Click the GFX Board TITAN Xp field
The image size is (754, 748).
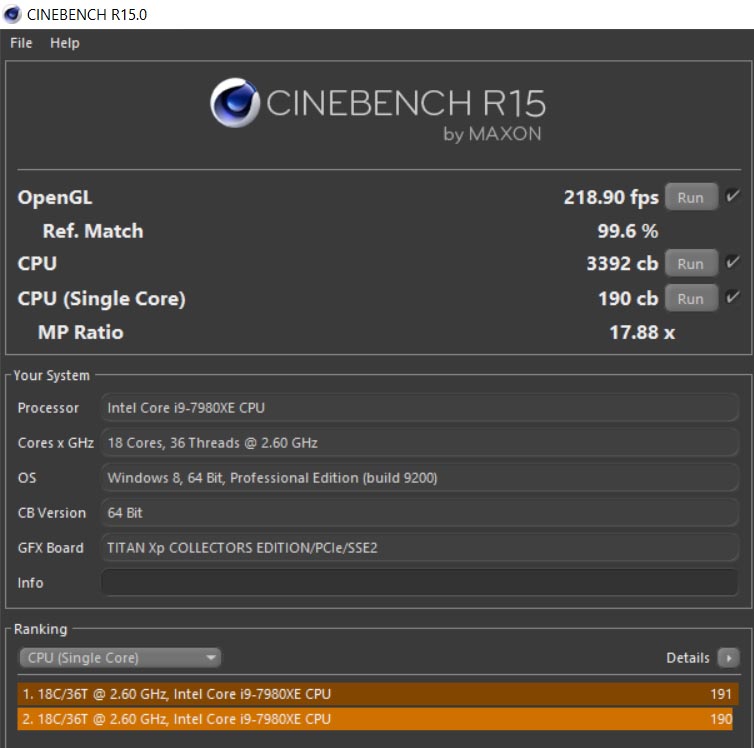click(419, 548)
